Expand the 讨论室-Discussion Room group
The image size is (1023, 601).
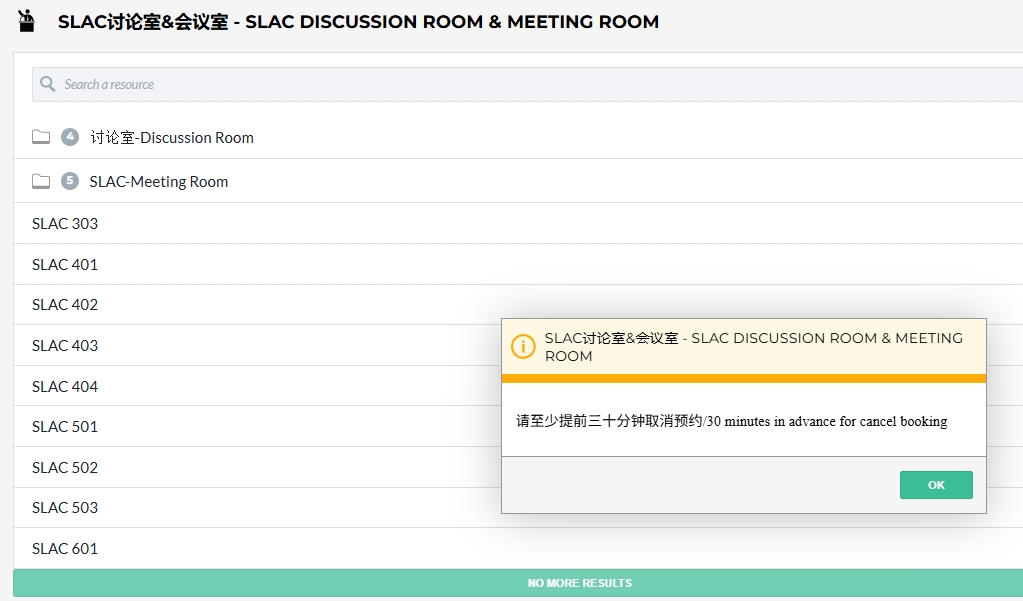pyautogui.click(x=172, y=138)
